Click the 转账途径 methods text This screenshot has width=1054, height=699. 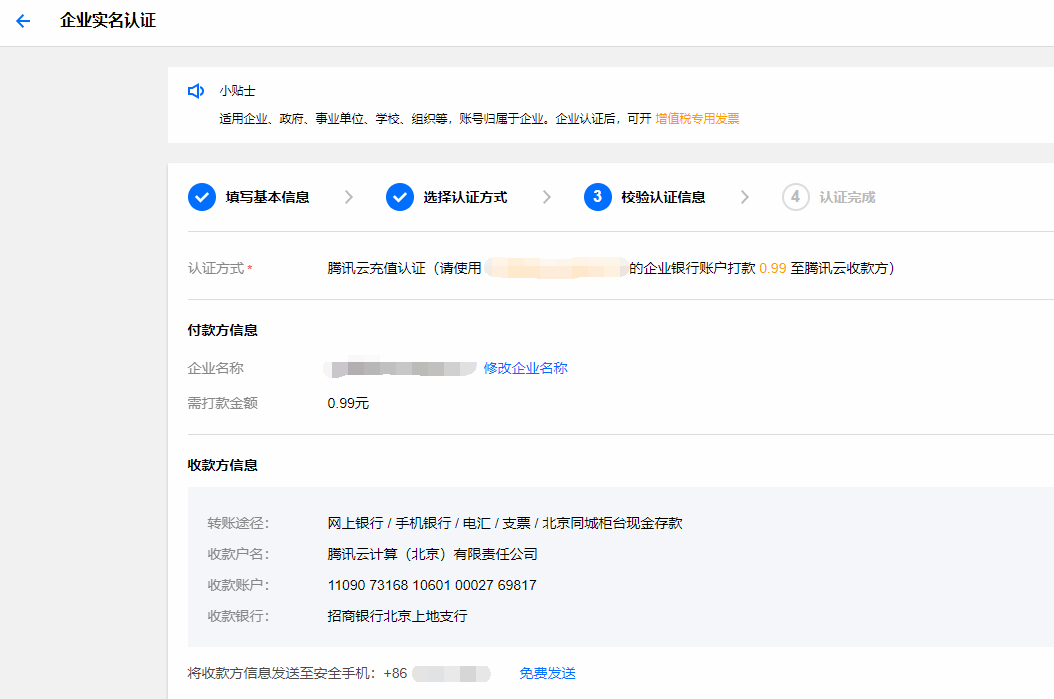coord(505,524)
